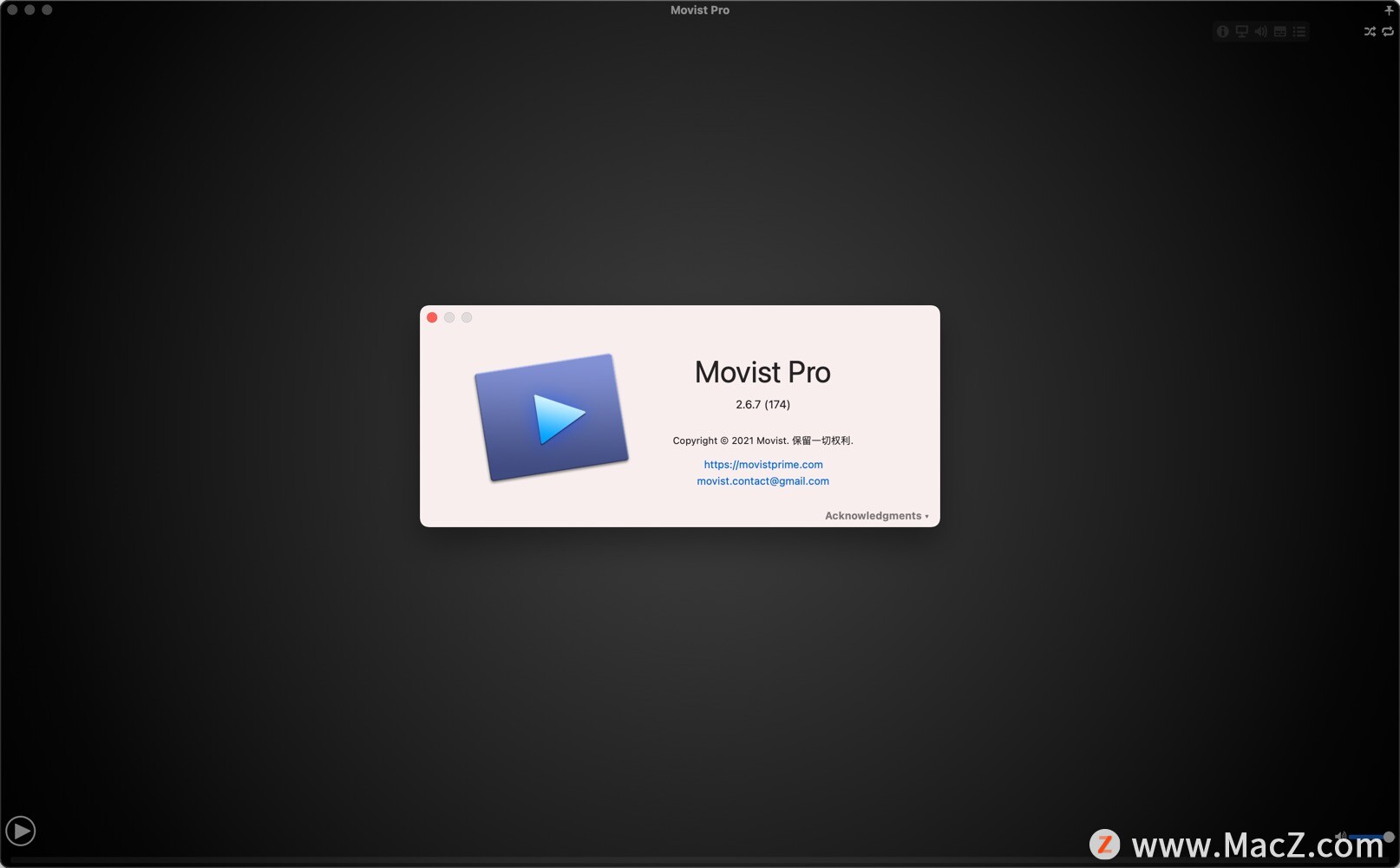1400x868 pixels.
Task: Toggle playback with the play button
Action: click(21, 830)
